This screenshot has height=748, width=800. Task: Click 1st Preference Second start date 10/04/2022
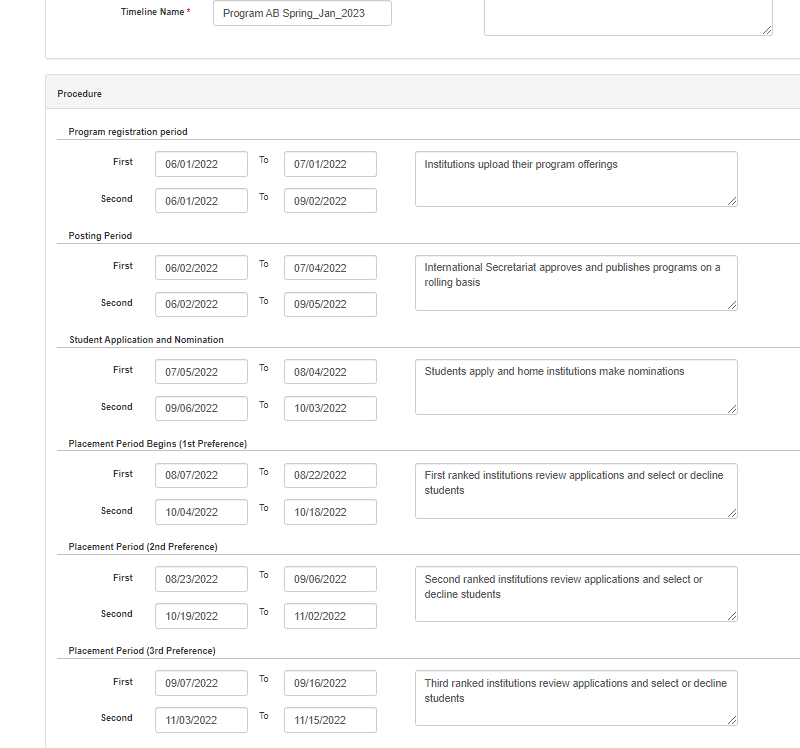tap(201, 513)
